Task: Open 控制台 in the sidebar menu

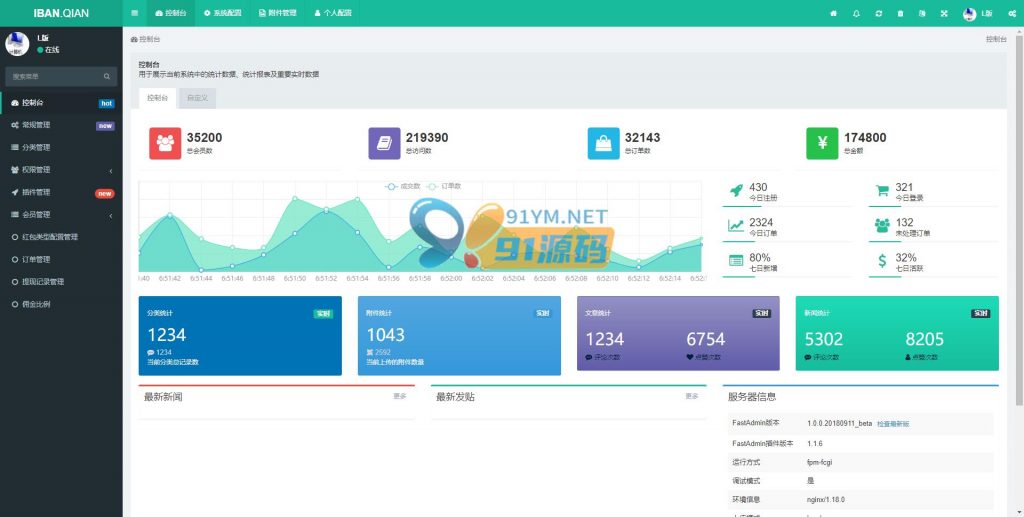Action: pos(61,102)
